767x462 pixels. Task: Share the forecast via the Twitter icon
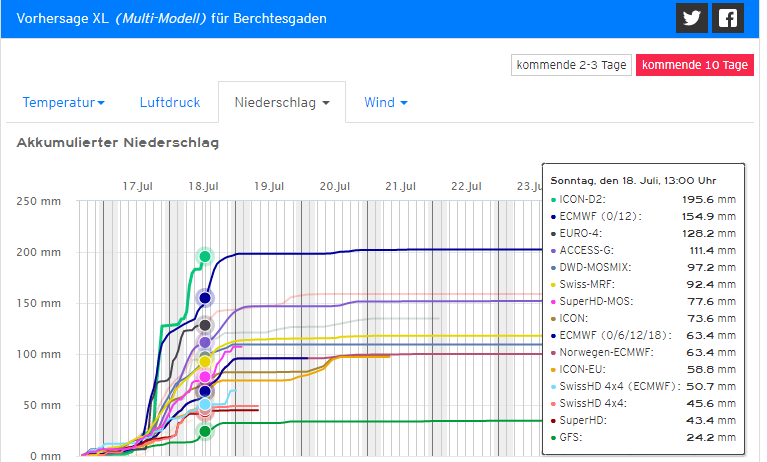tap(692, 18)
